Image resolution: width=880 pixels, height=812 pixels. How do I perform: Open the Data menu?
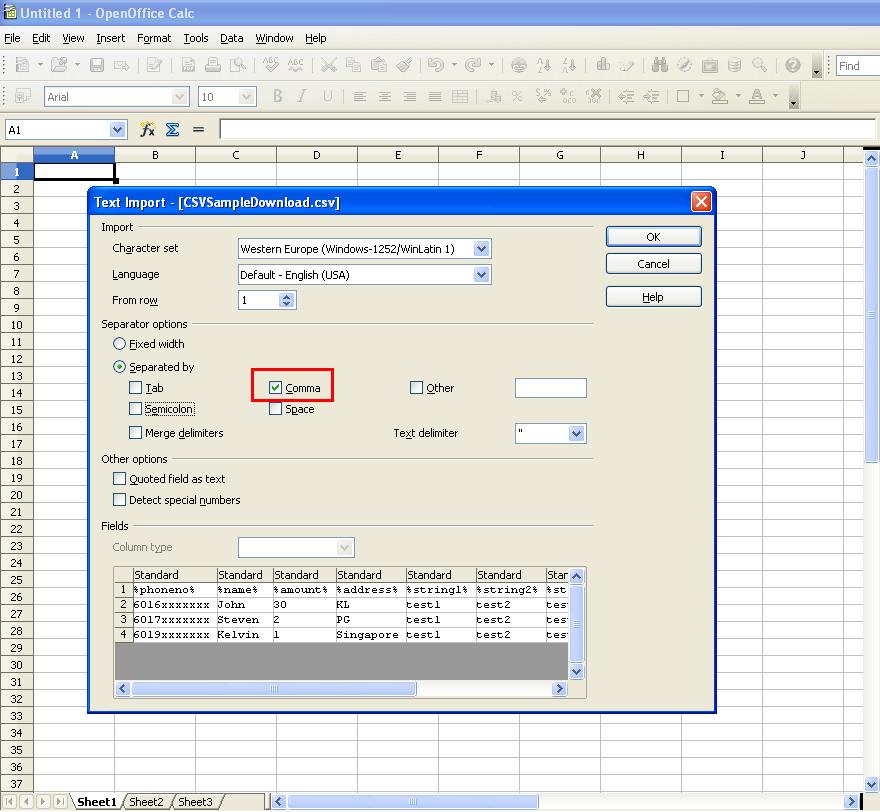click(x=231, y=38)
